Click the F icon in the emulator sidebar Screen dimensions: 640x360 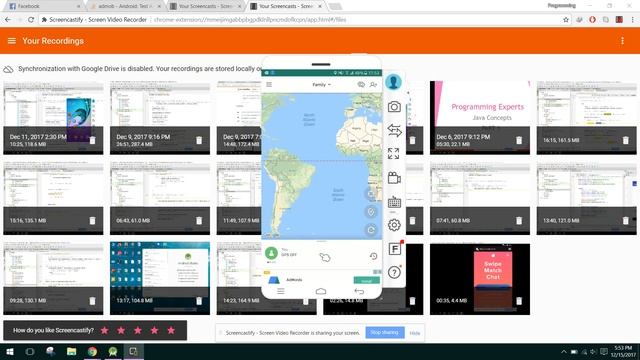(x=395, y=249)
